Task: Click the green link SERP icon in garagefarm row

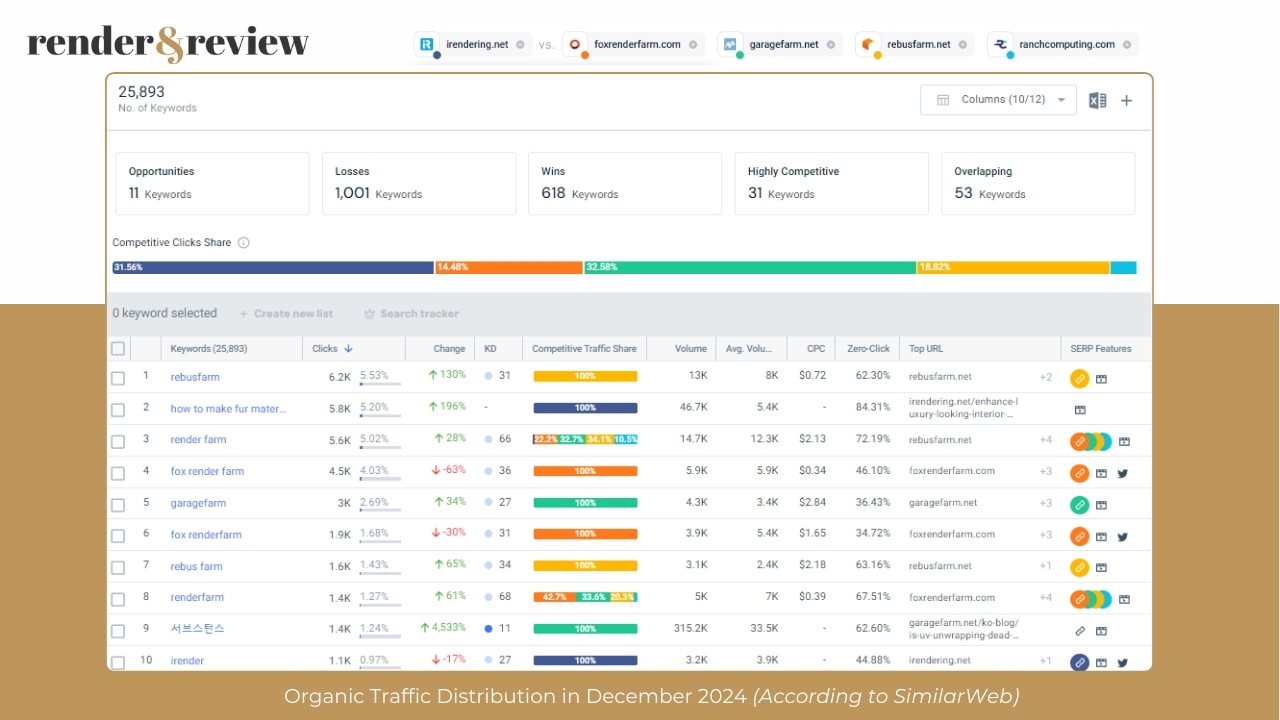Action: (1079, 505)
